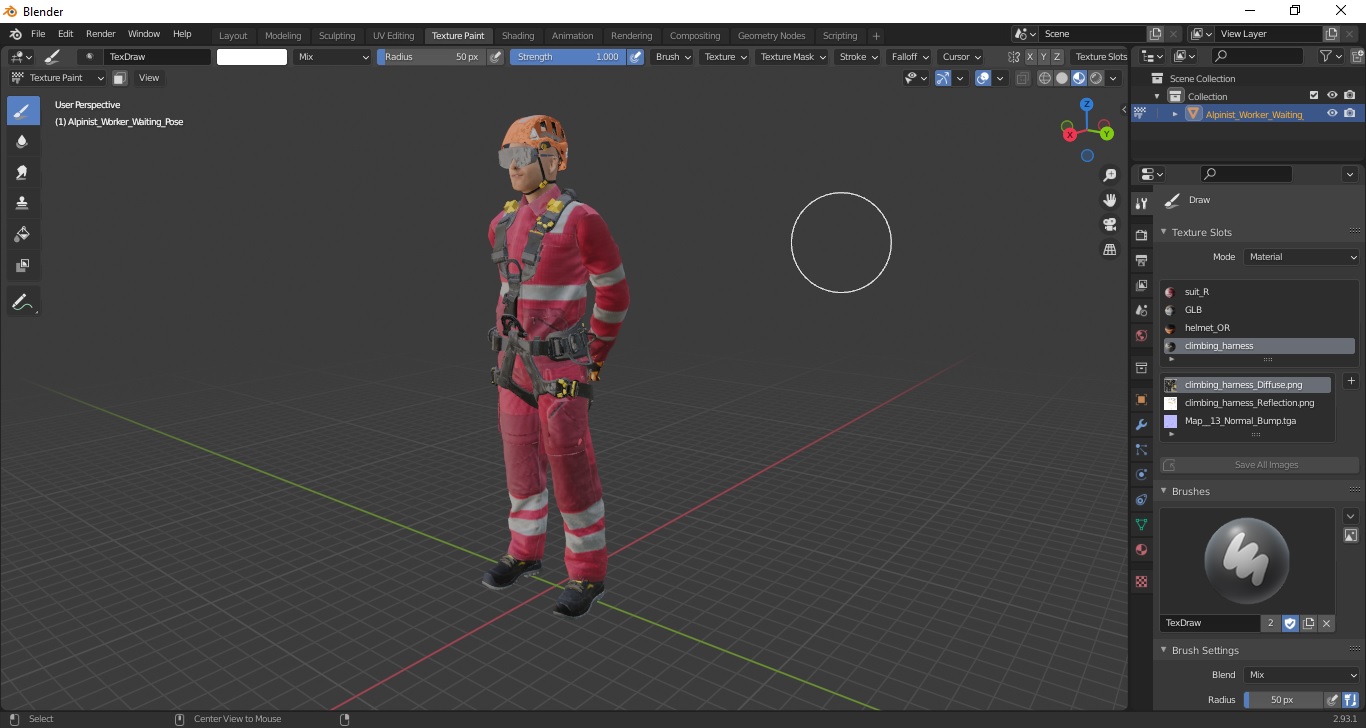
Task: Toggle Y axis symmetry
Action: click(x=1044, y=57)
